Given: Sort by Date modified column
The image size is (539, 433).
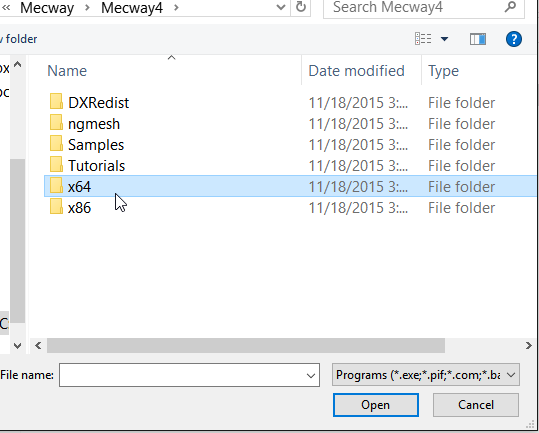Looking at the screenshot, I should pos(356,71).
